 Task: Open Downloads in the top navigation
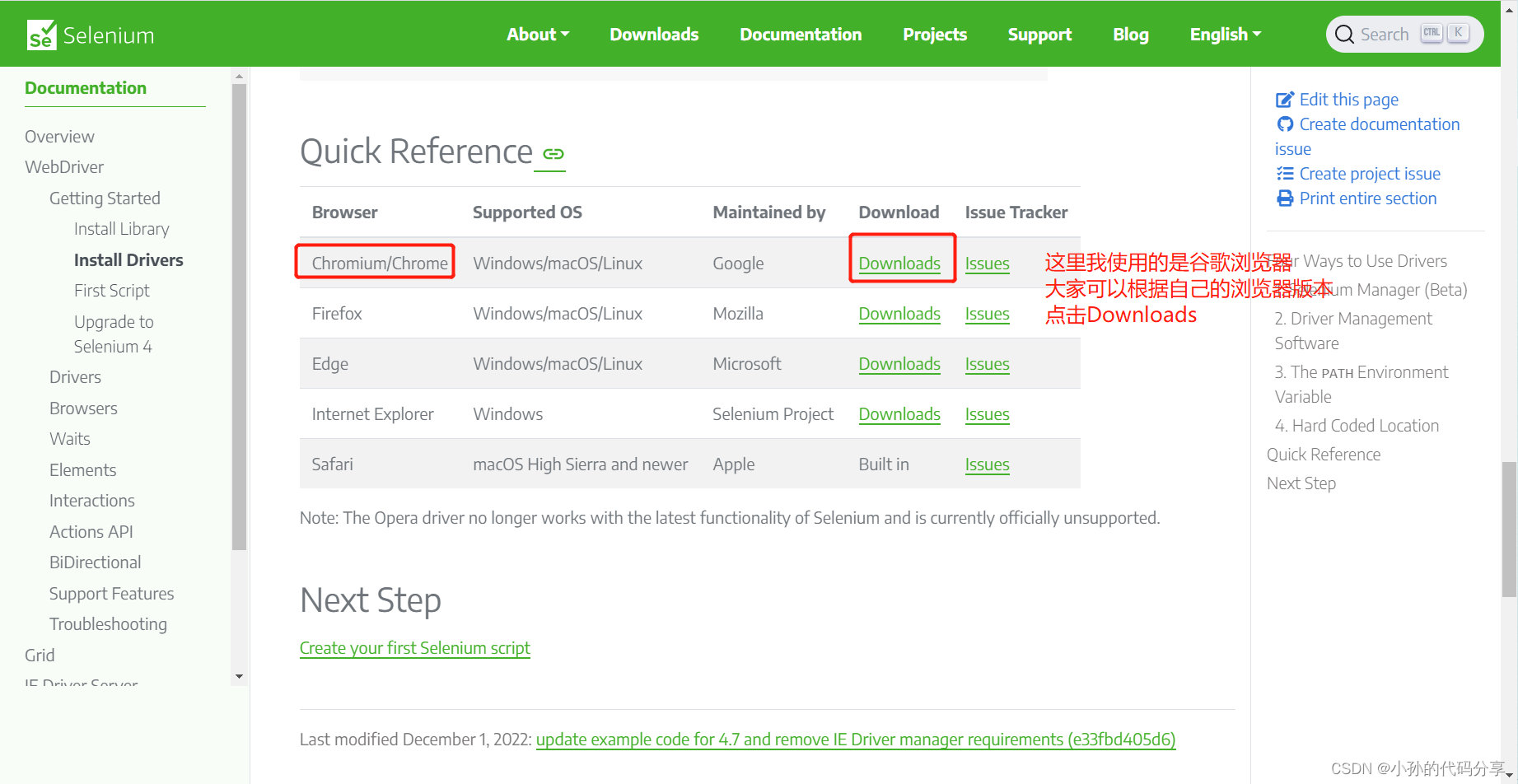(654, 35)
